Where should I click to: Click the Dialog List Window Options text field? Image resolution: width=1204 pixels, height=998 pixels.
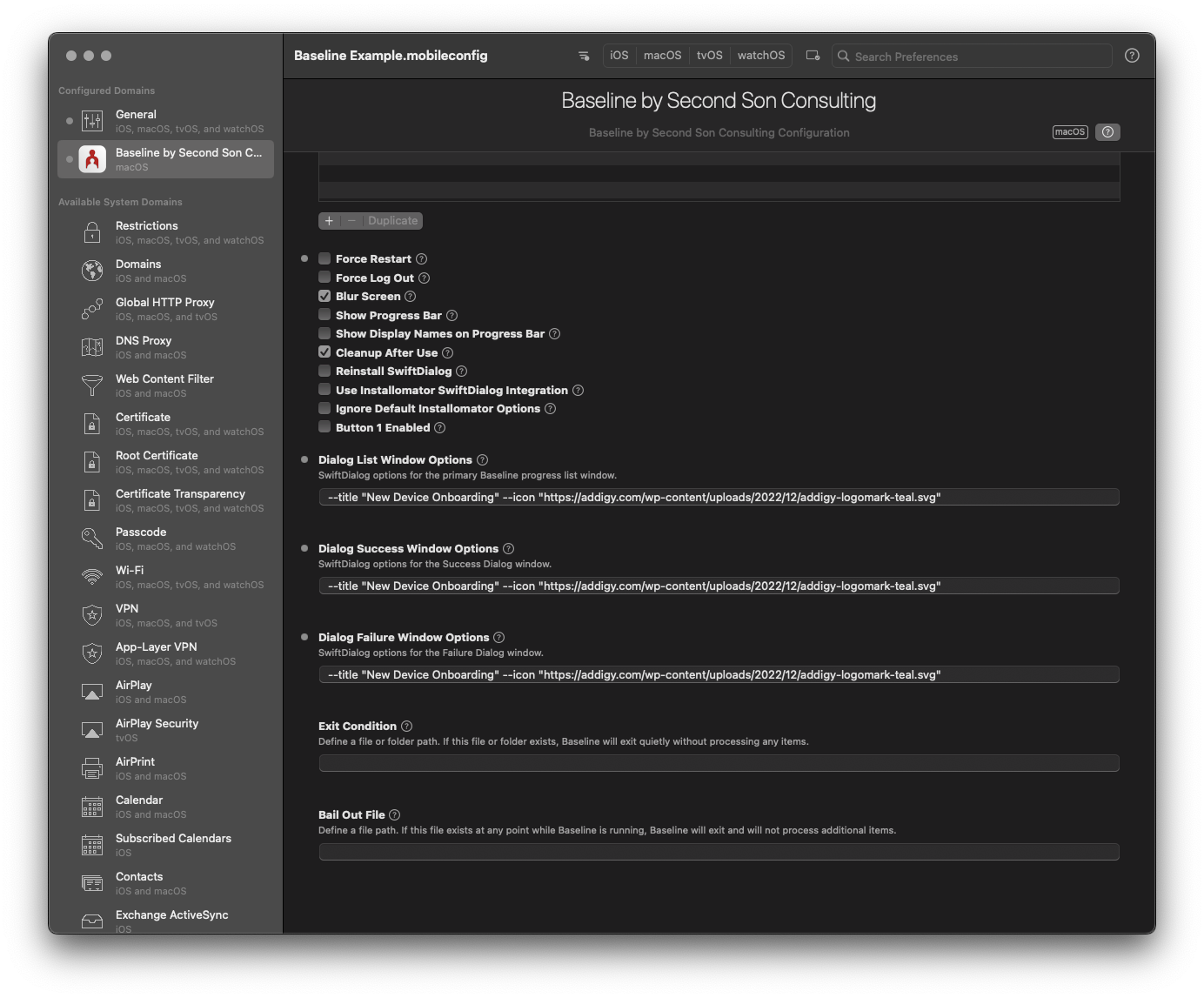coord(719,498)
